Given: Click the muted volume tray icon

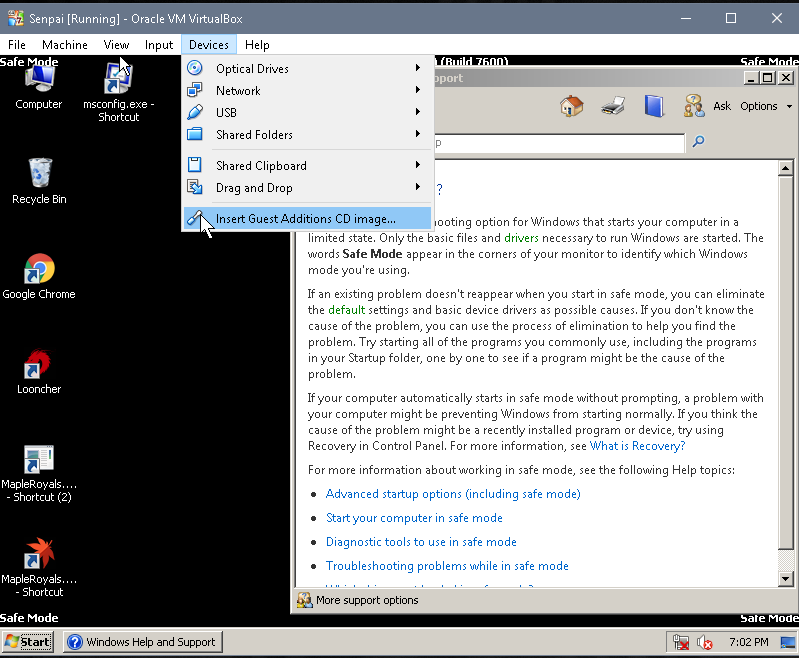Looking at the screenshot, I should 705,642.
